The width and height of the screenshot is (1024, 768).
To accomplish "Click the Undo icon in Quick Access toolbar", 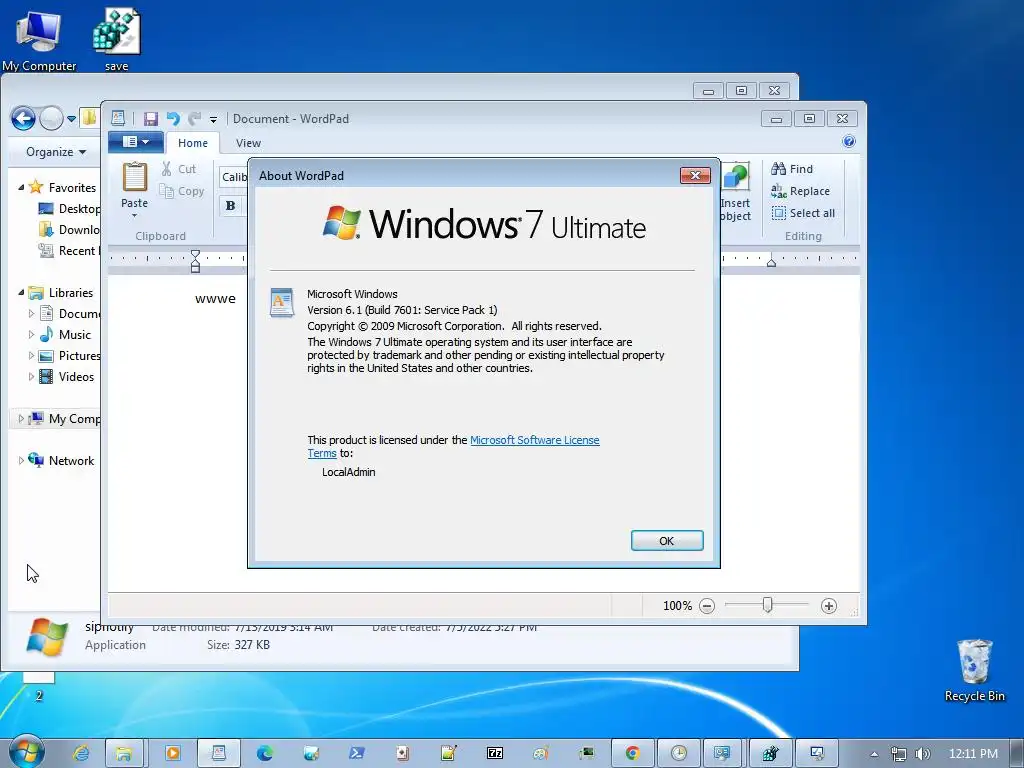I will 173,119.
